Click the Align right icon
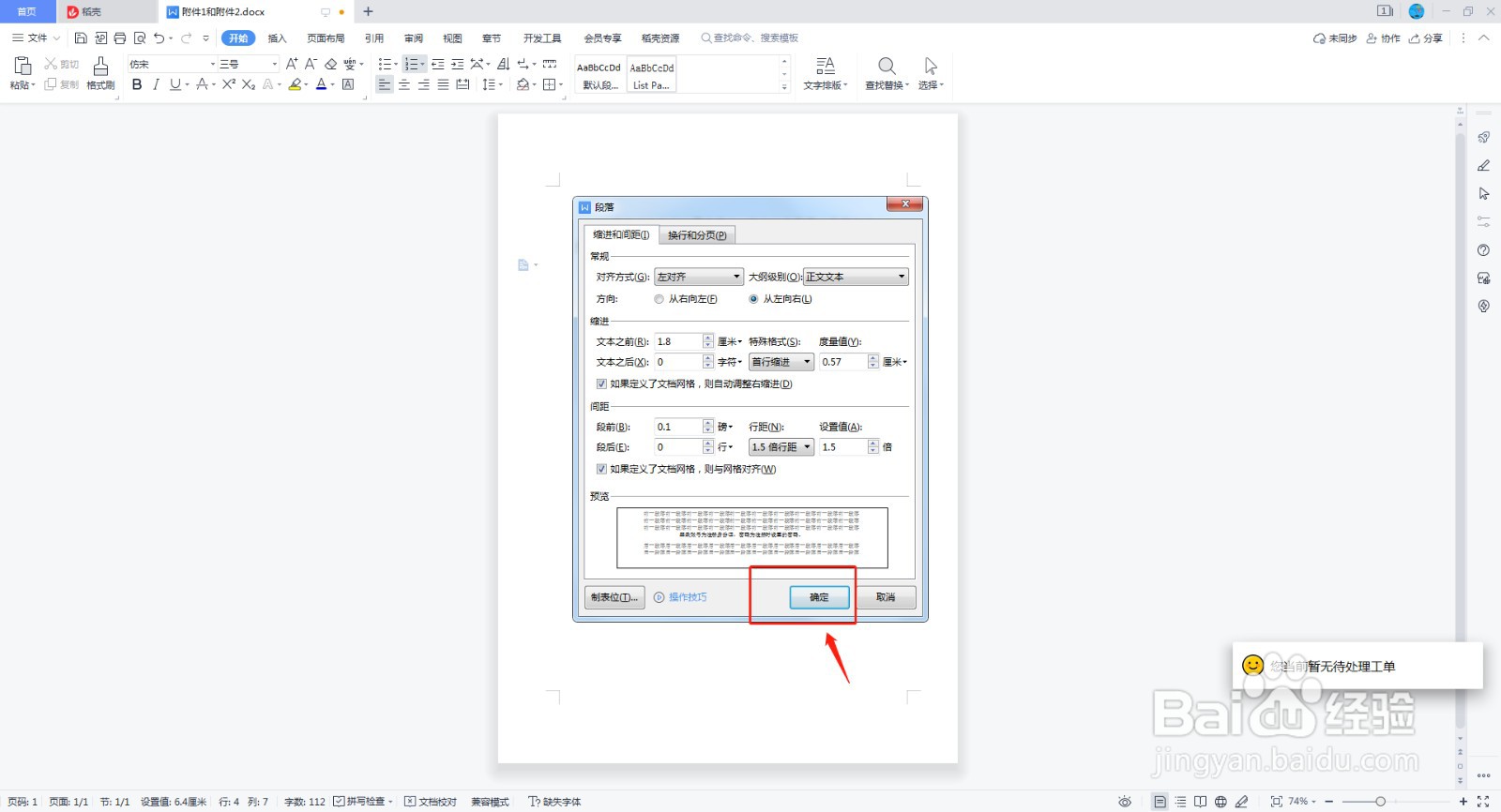 coord(423,84)
